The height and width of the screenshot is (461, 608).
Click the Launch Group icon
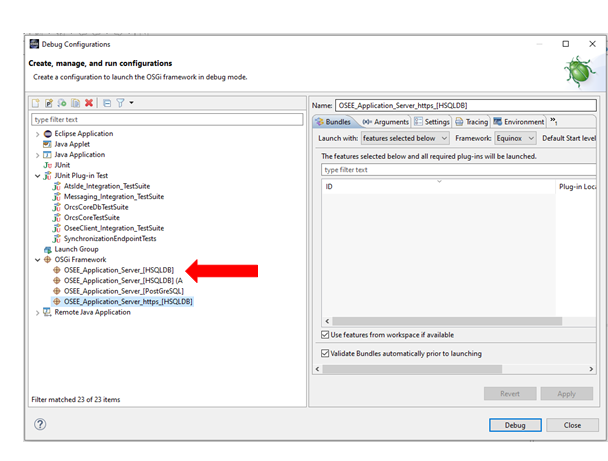pos(48,249)
